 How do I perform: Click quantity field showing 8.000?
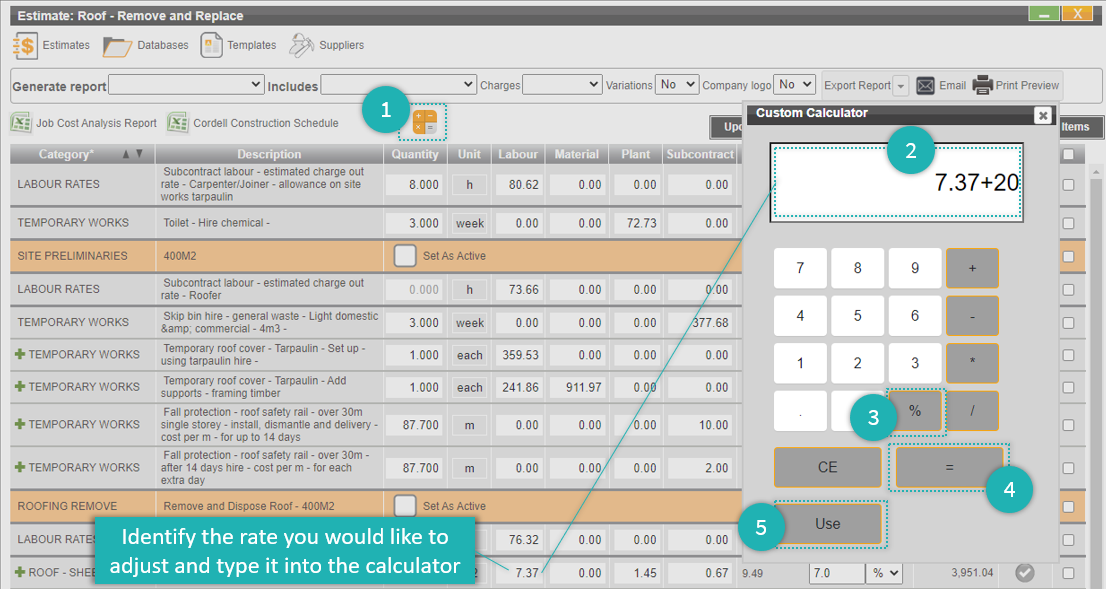click(415, 185)
